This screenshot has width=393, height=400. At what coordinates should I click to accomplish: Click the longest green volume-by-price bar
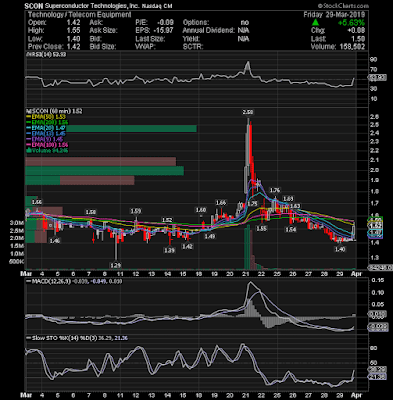click(111, 129)
